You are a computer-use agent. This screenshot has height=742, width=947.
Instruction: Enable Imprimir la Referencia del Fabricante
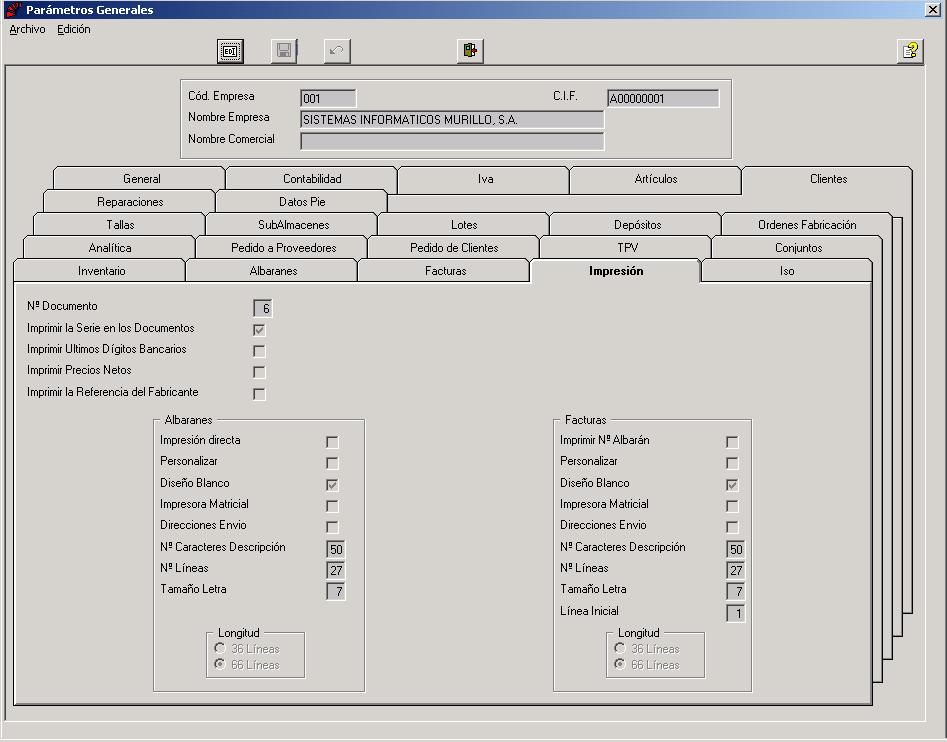[259, 394]
